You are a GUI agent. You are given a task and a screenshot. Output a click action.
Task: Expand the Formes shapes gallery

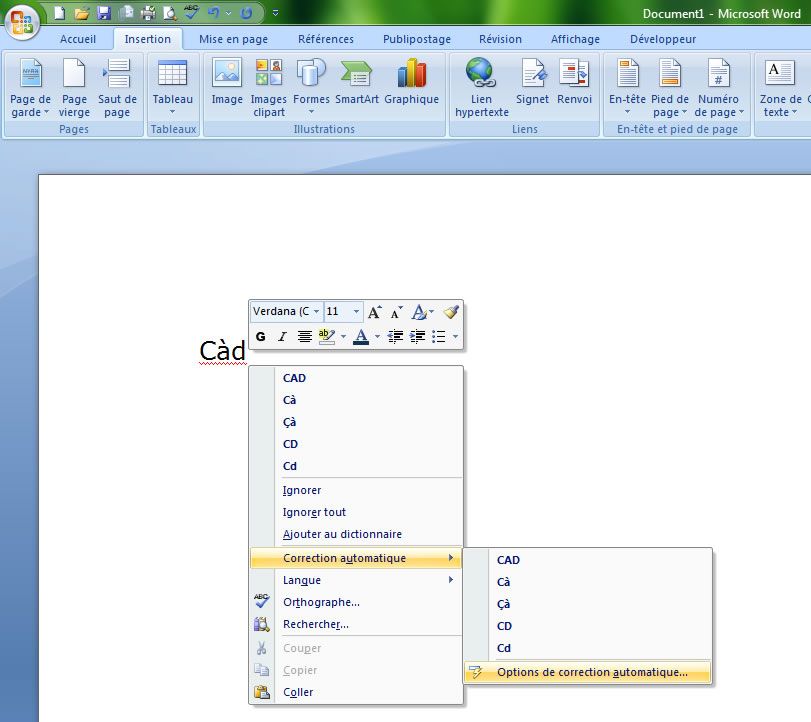tap(311, 88)
